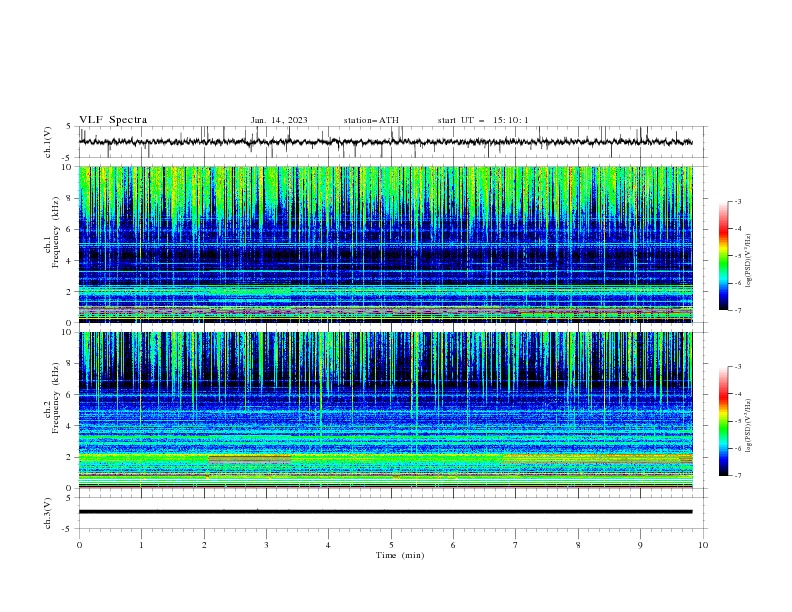The image size is (792, 612).
Task: Click the "start UT = 15:10:1" header text
Action: pyautogui.click(x=483, y=120)
